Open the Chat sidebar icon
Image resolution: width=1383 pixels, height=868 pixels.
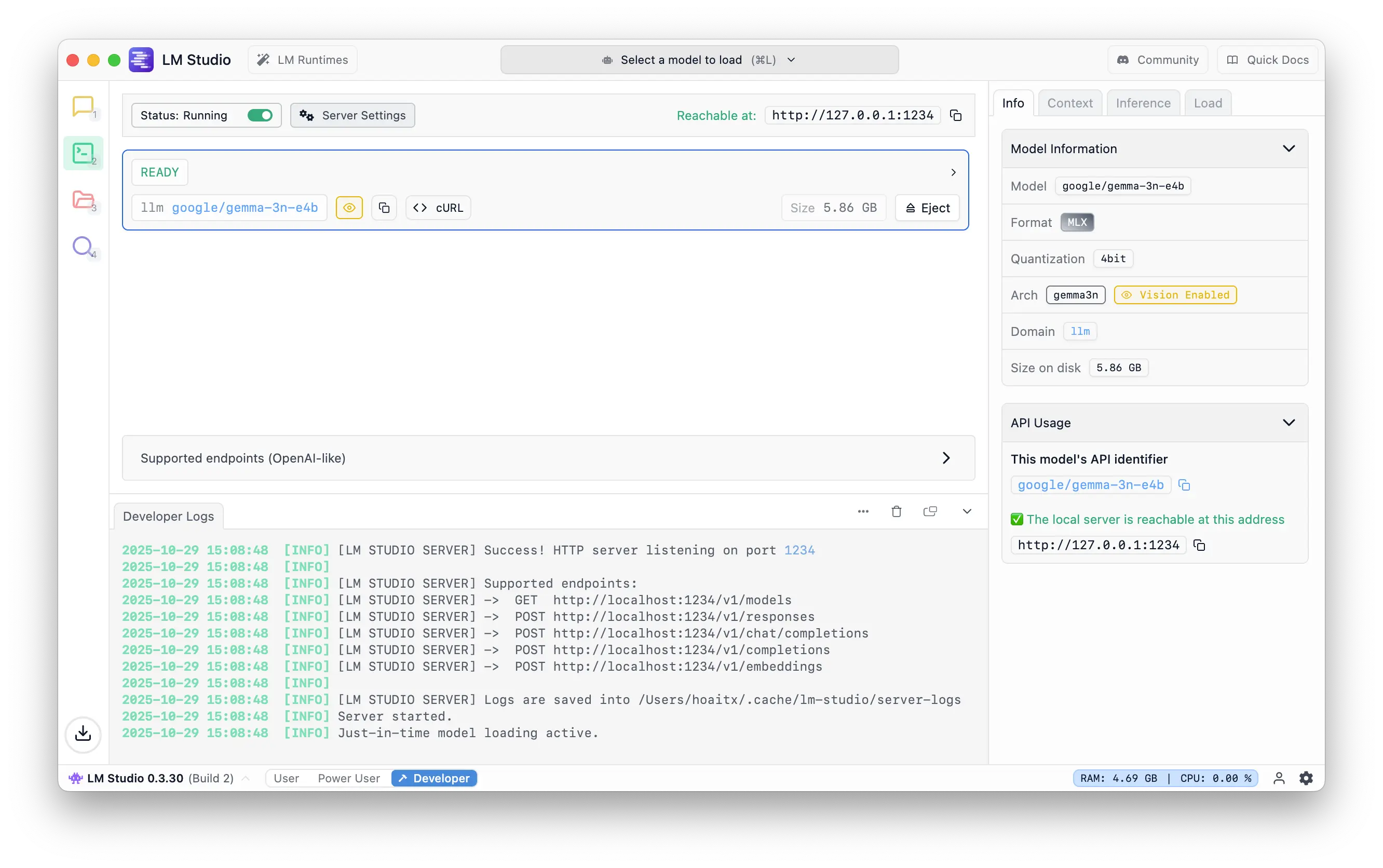(83, 107)
